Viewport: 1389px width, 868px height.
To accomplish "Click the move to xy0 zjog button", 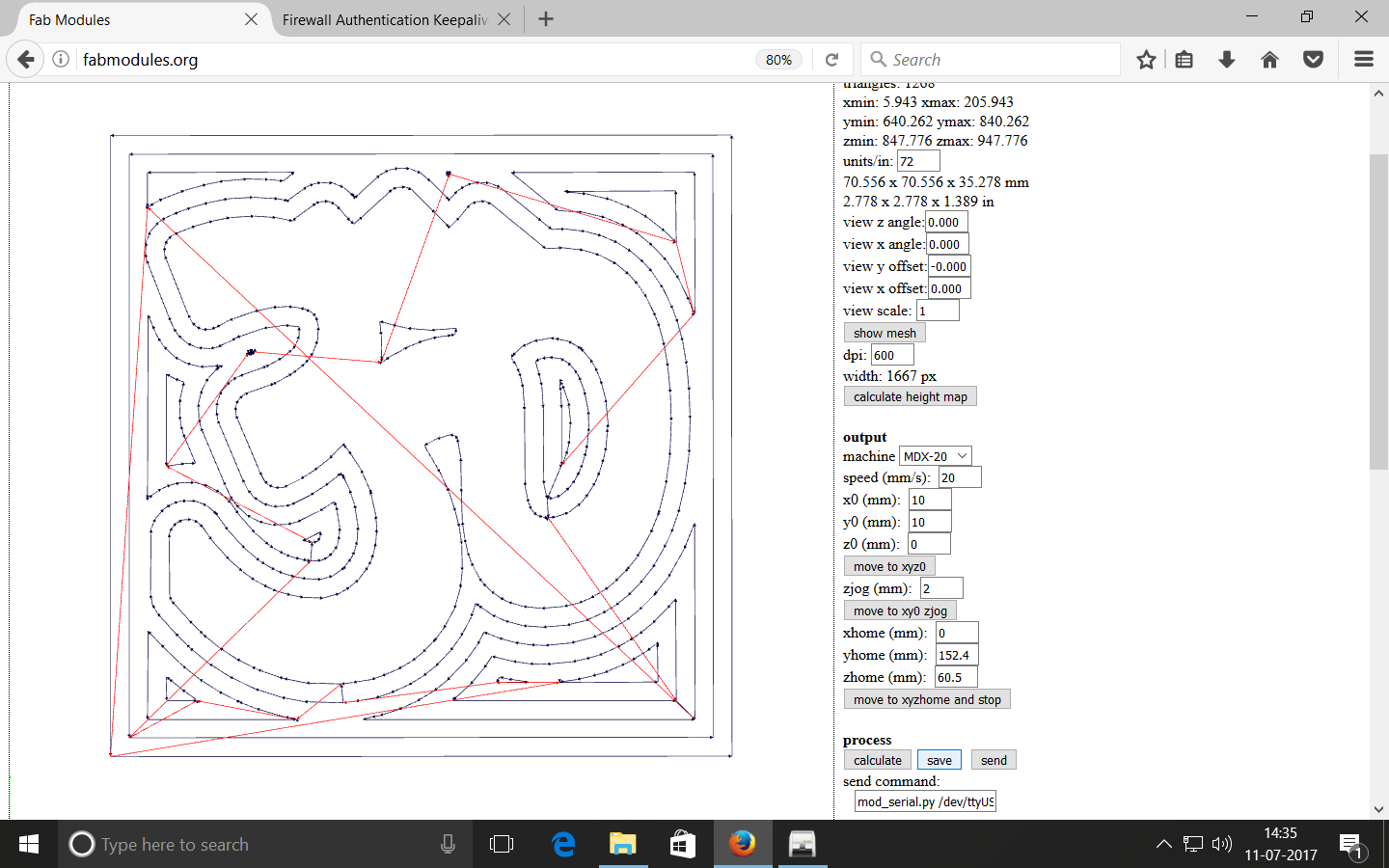I will click(900, 610).
